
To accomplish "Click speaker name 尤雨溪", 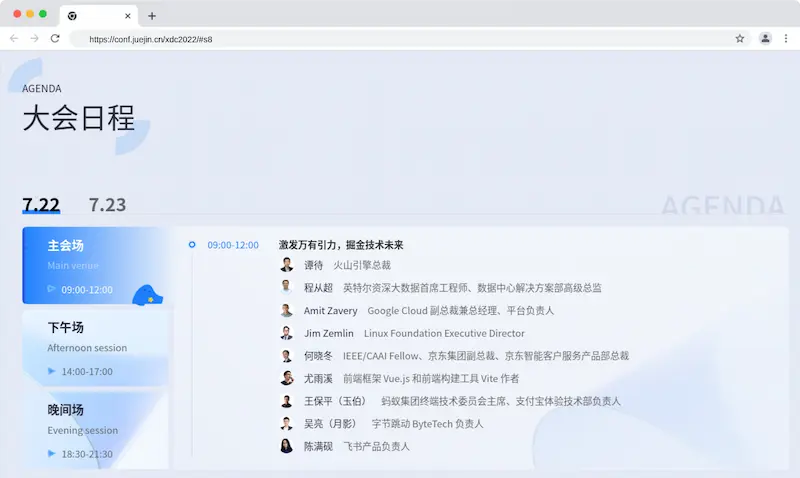I will pyautogui.click(x=318, y=379).
